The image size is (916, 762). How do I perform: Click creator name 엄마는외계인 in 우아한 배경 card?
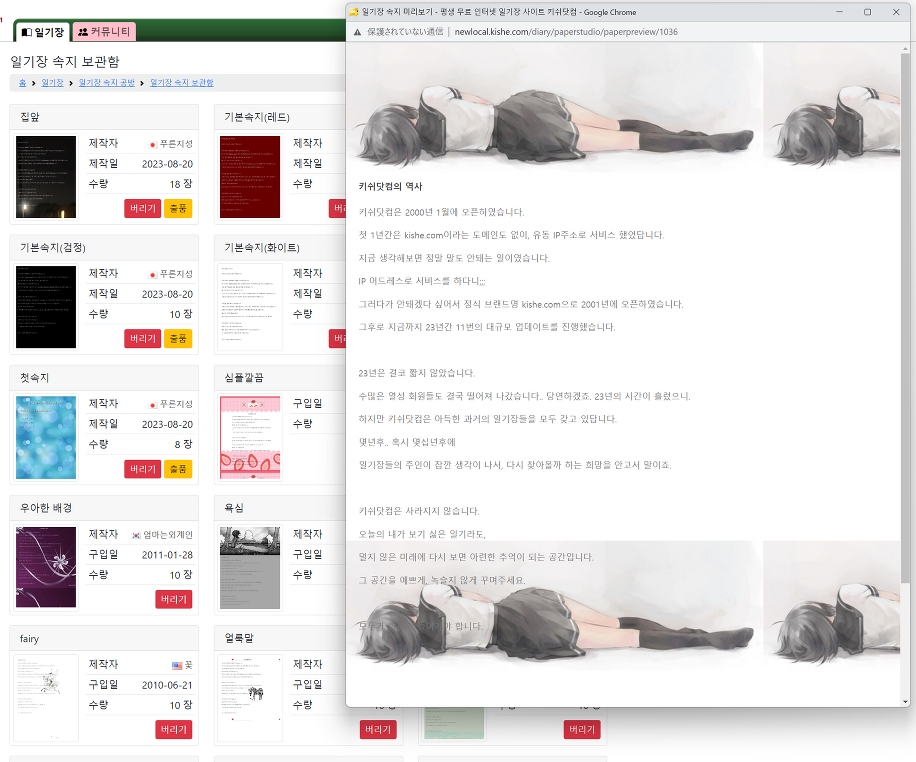click(168, 535)
